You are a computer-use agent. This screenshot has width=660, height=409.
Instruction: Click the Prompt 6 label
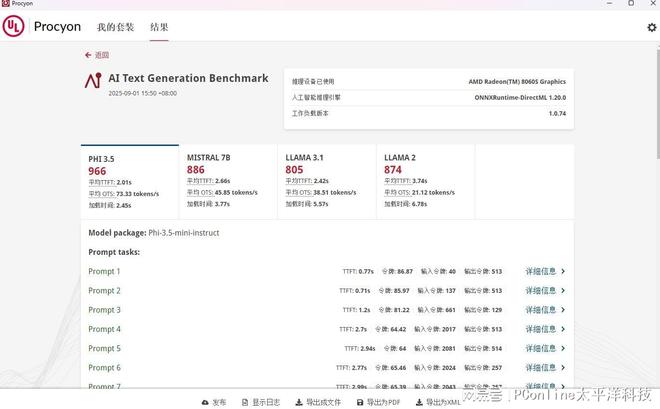[x=104, y=368]
